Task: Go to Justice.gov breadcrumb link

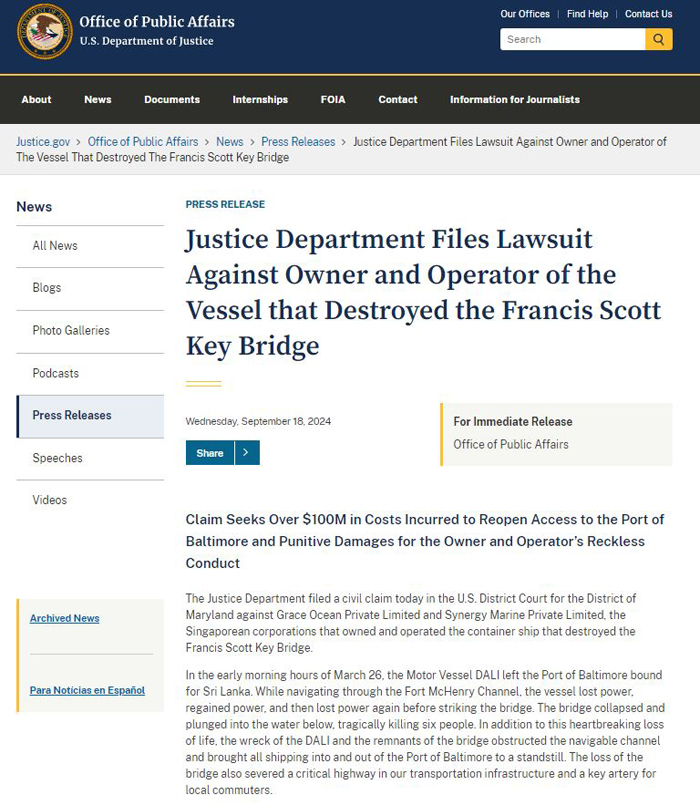Action: click(43, 142)
